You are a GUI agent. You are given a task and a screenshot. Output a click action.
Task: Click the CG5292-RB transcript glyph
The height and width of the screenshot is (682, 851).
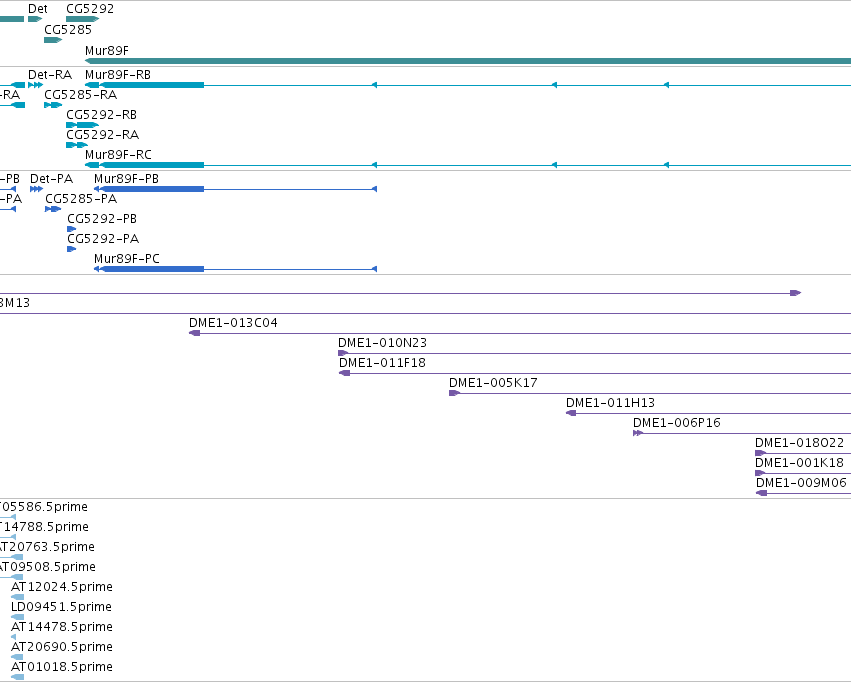[x=82, y=125]
